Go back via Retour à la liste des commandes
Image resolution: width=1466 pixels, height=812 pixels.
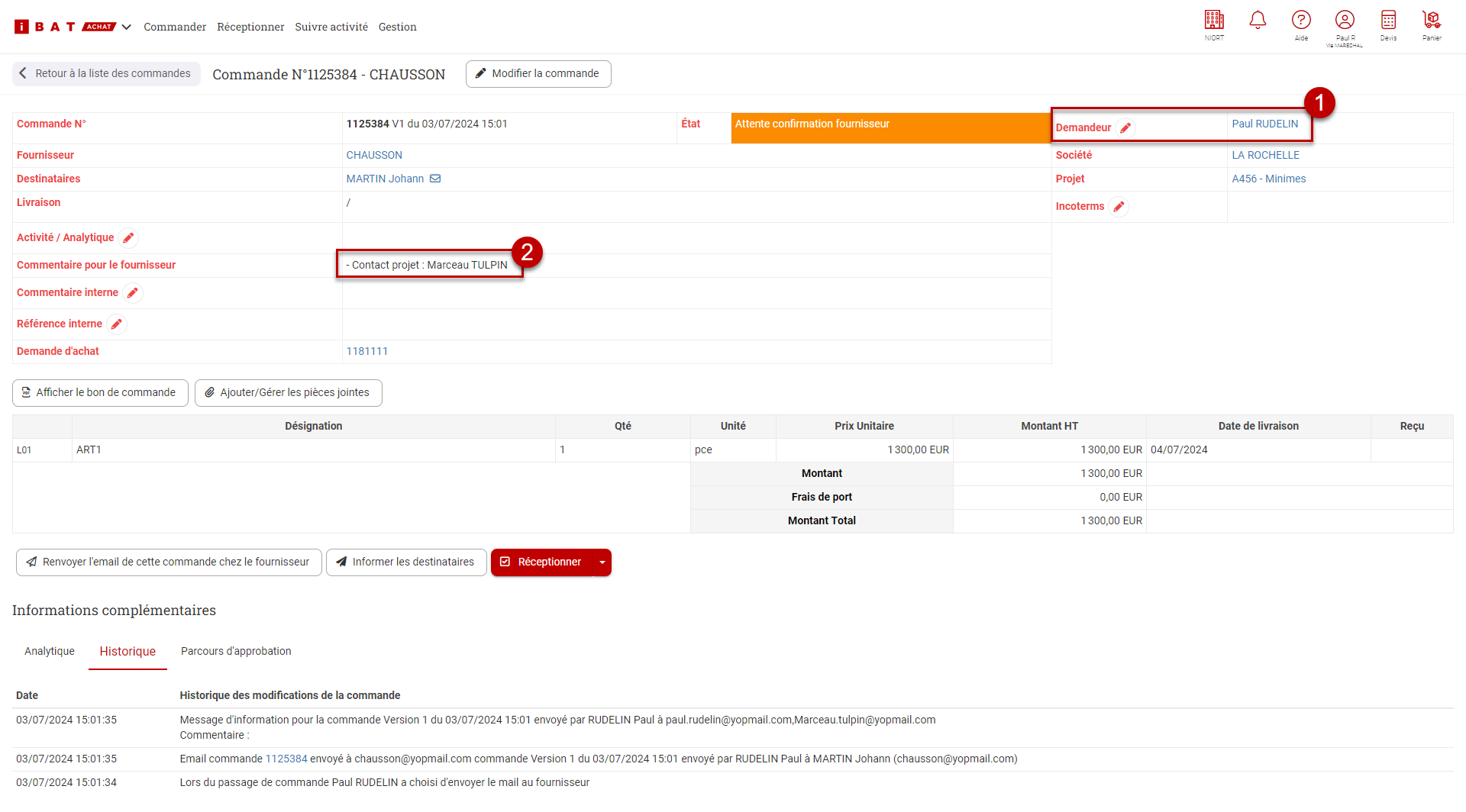click(x=106, y=74)
